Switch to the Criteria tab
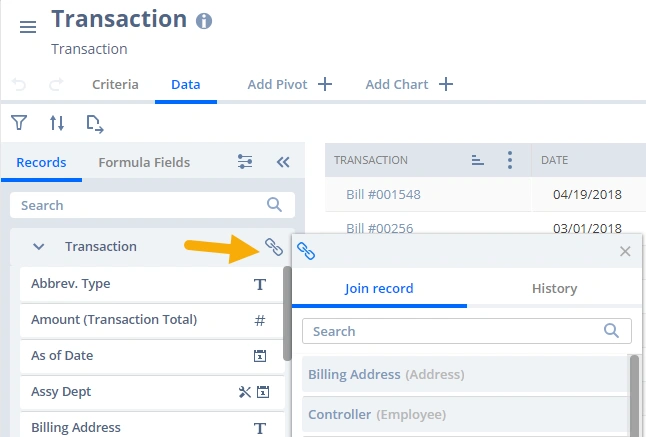This screenshot has width=646, height=437. coord(115,85)
